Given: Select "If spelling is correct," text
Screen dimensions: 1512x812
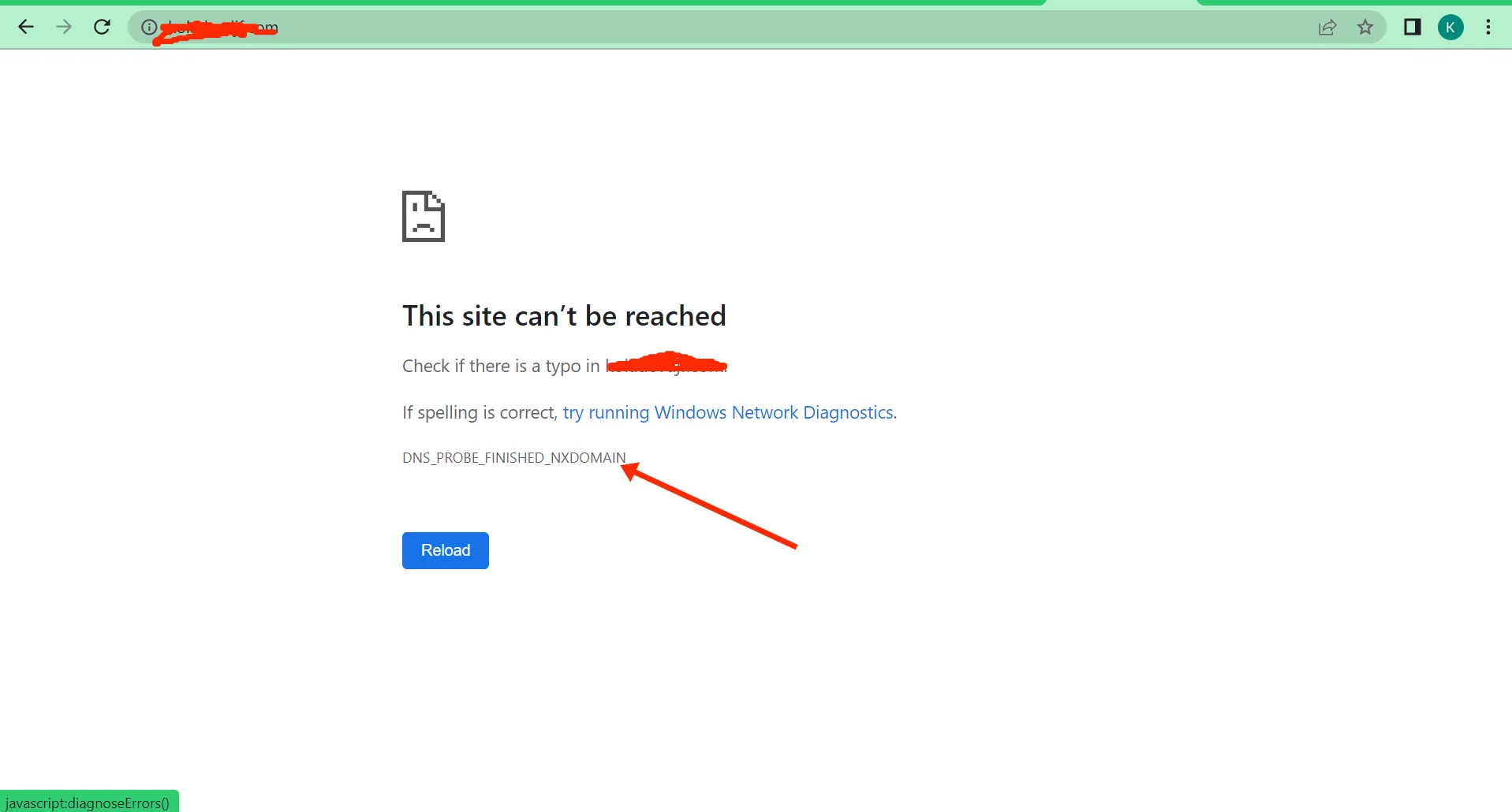Looking at the screenshot, I should click(480, 412).
